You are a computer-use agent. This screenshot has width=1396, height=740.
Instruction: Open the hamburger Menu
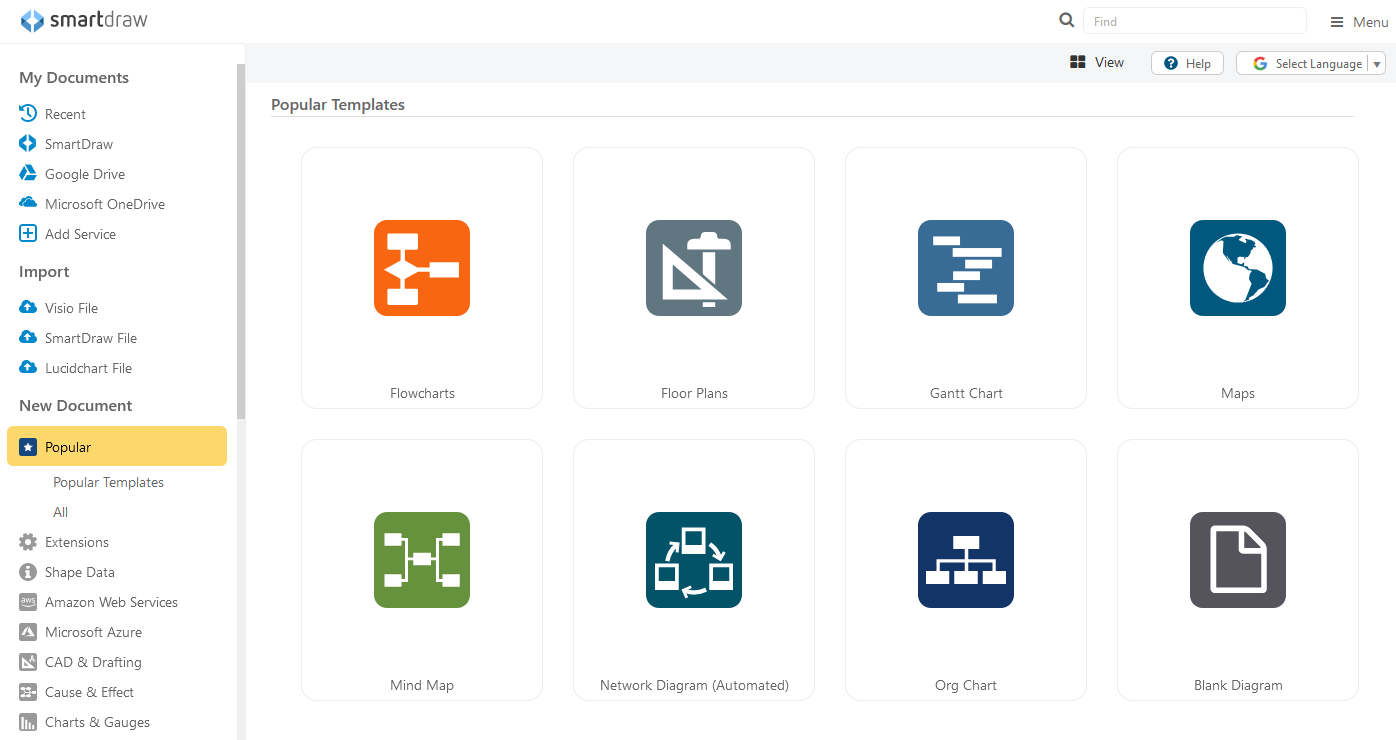pyautogui.click(x=1358, y=22)
